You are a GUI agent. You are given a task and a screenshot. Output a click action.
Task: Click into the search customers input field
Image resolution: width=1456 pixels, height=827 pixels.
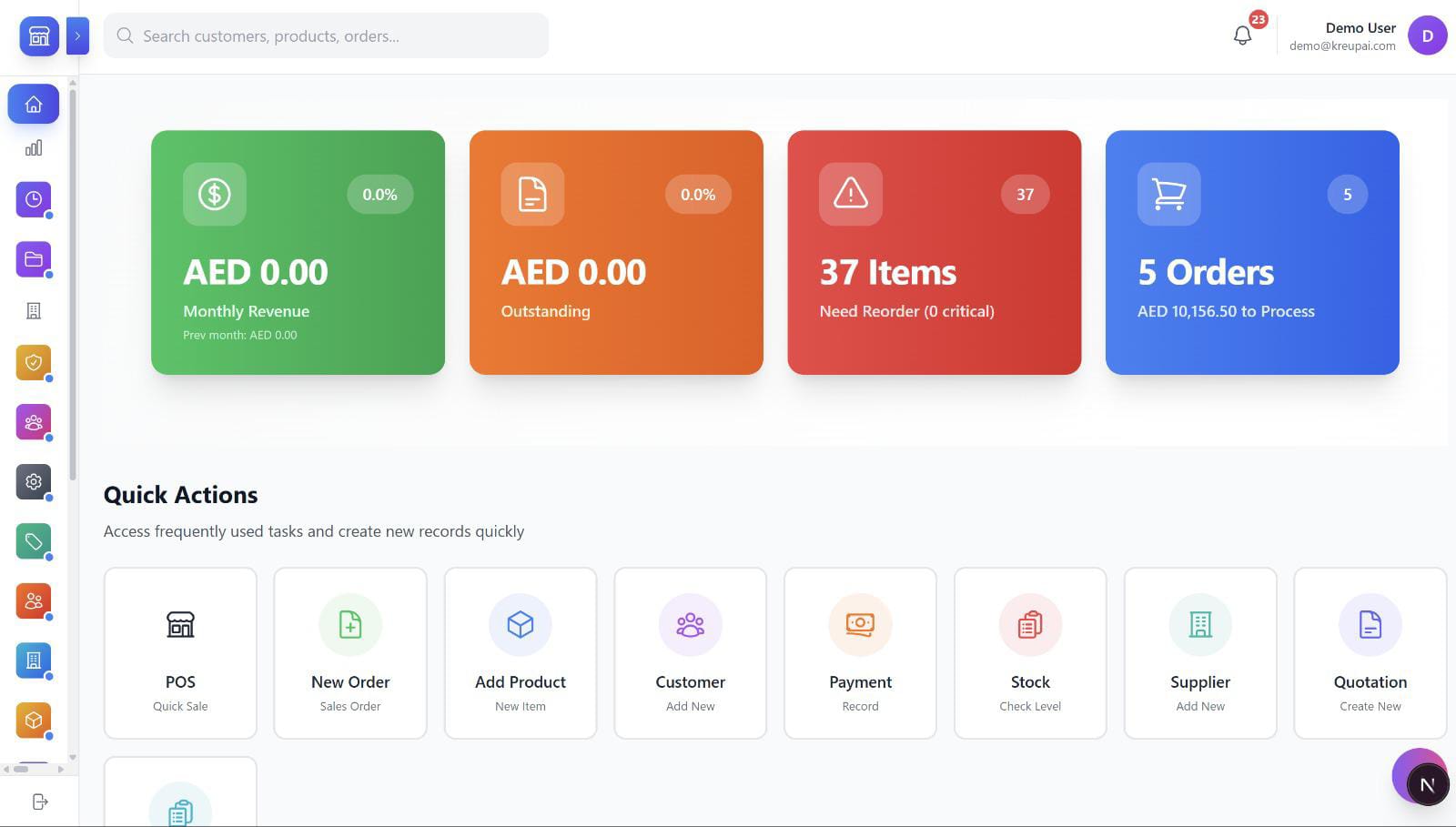click(337, 36)
